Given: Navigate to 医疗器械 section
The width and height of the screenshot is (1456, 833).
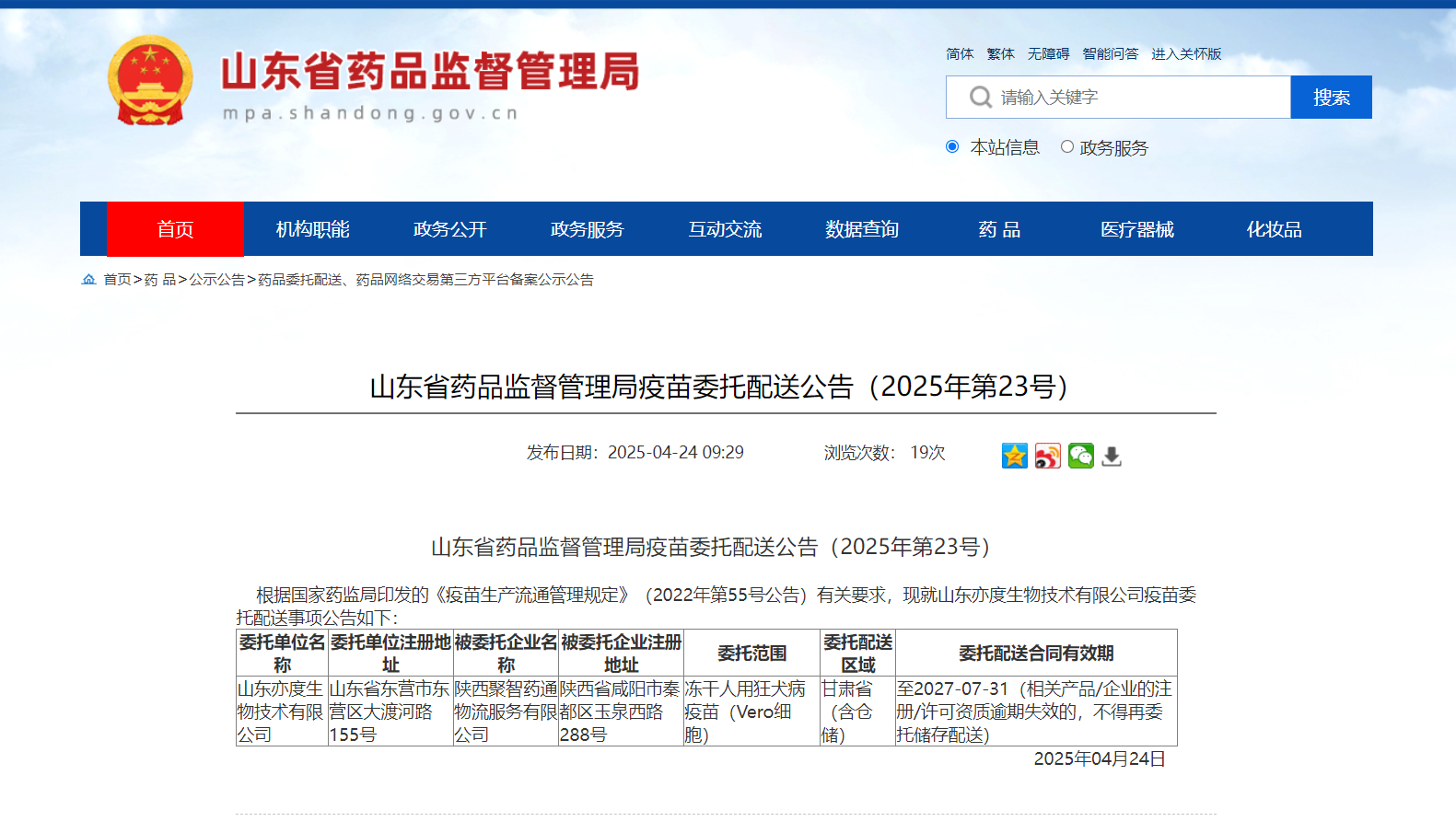Looking at the screenshot, I should pyautogui.click(x=1137, y=229).
